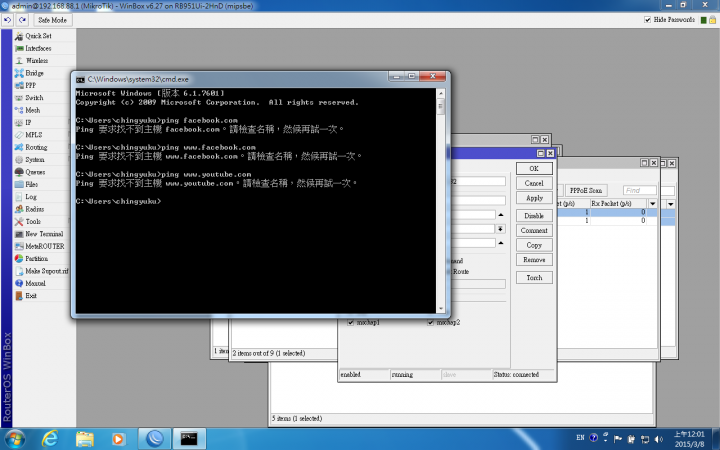The image size is (720, 450).
Task: Click the Torch button
Action: 534,278
